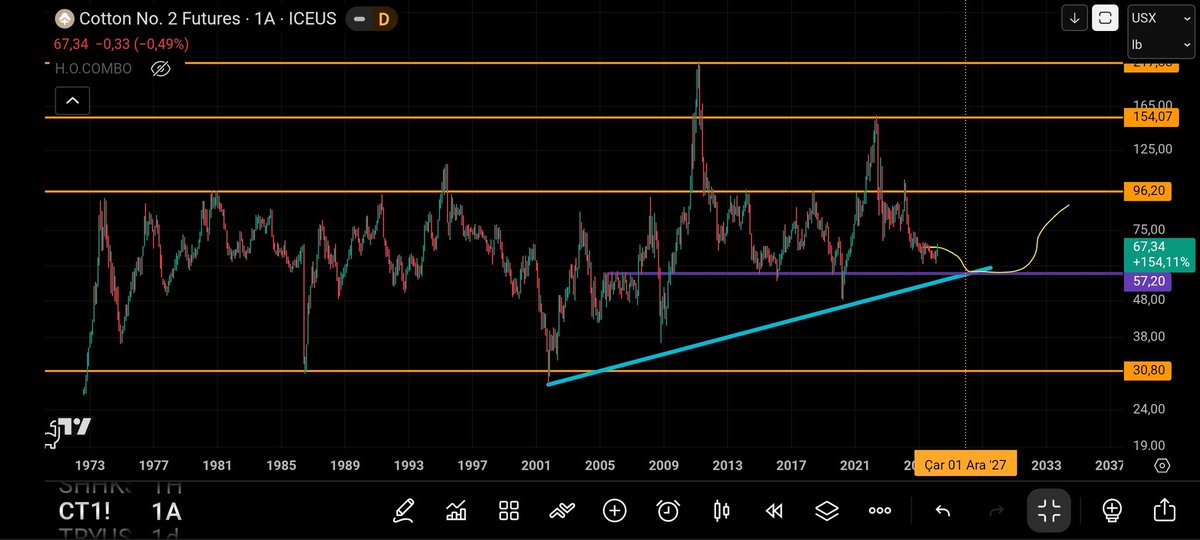Image resolution: width=1200 pixels, height=540 pixels.
Task: Open the lb unit selector
Action: click(x=1159, y=45)
